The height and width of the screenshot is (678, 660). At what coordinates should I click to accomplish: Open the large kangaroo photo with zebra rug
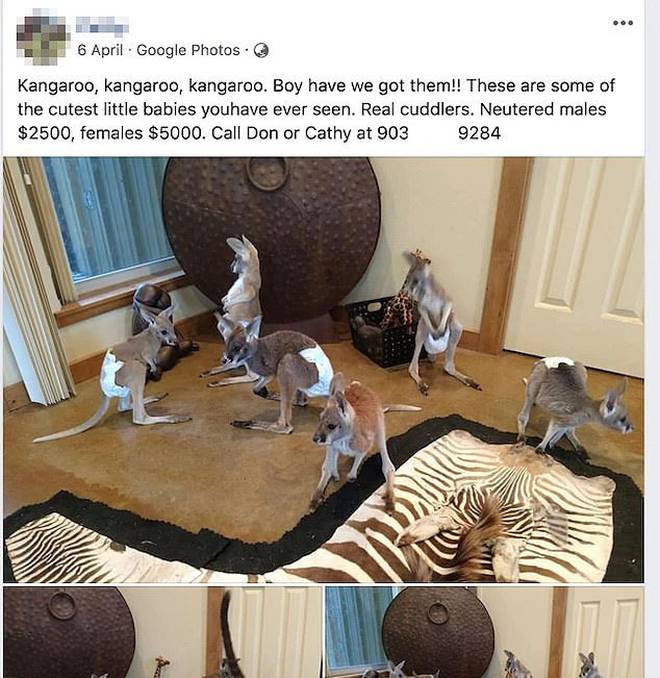pos(324,370)
